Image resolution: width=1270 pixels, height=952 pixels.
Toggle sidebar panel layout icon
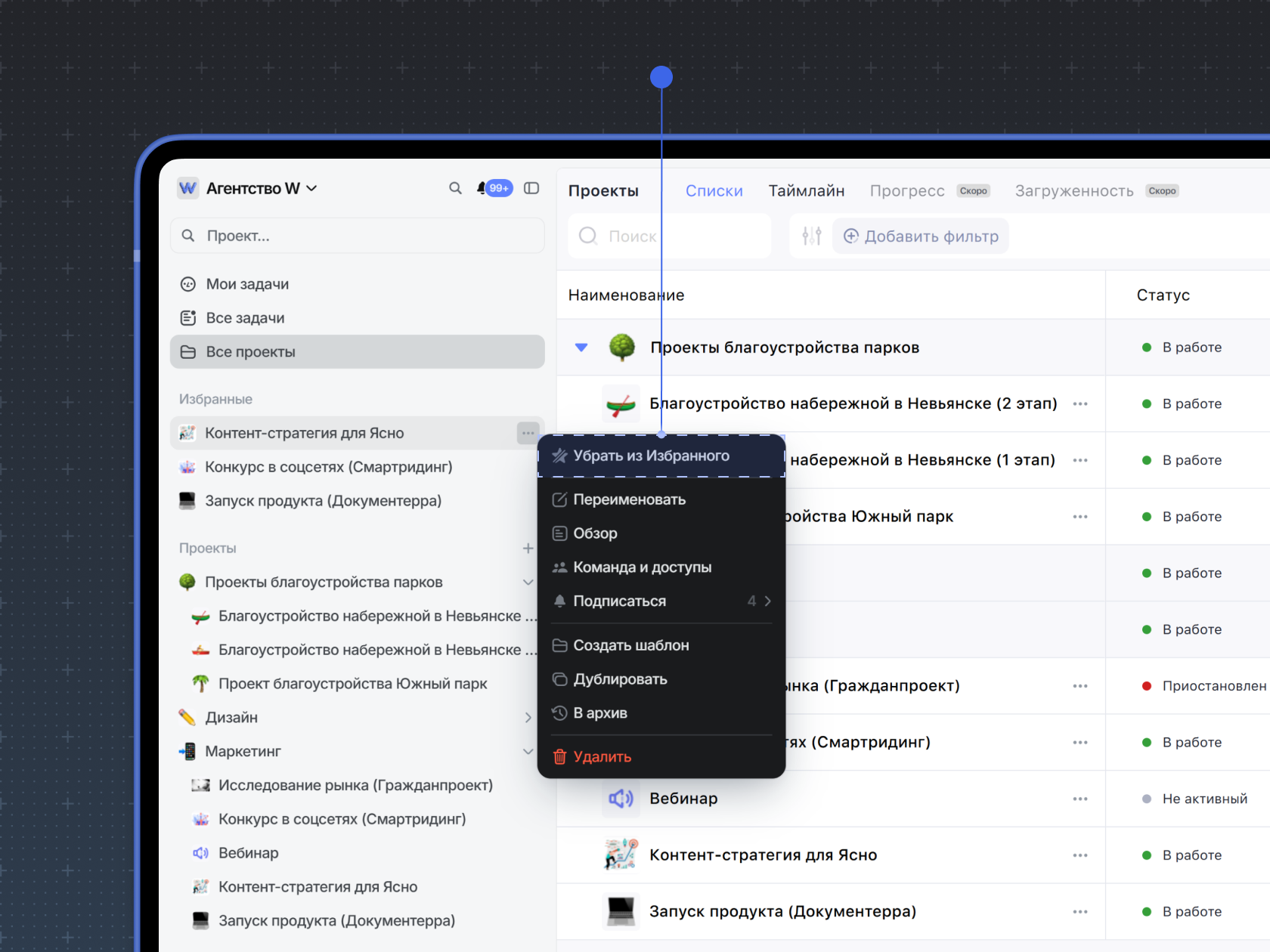coord(531,188)
